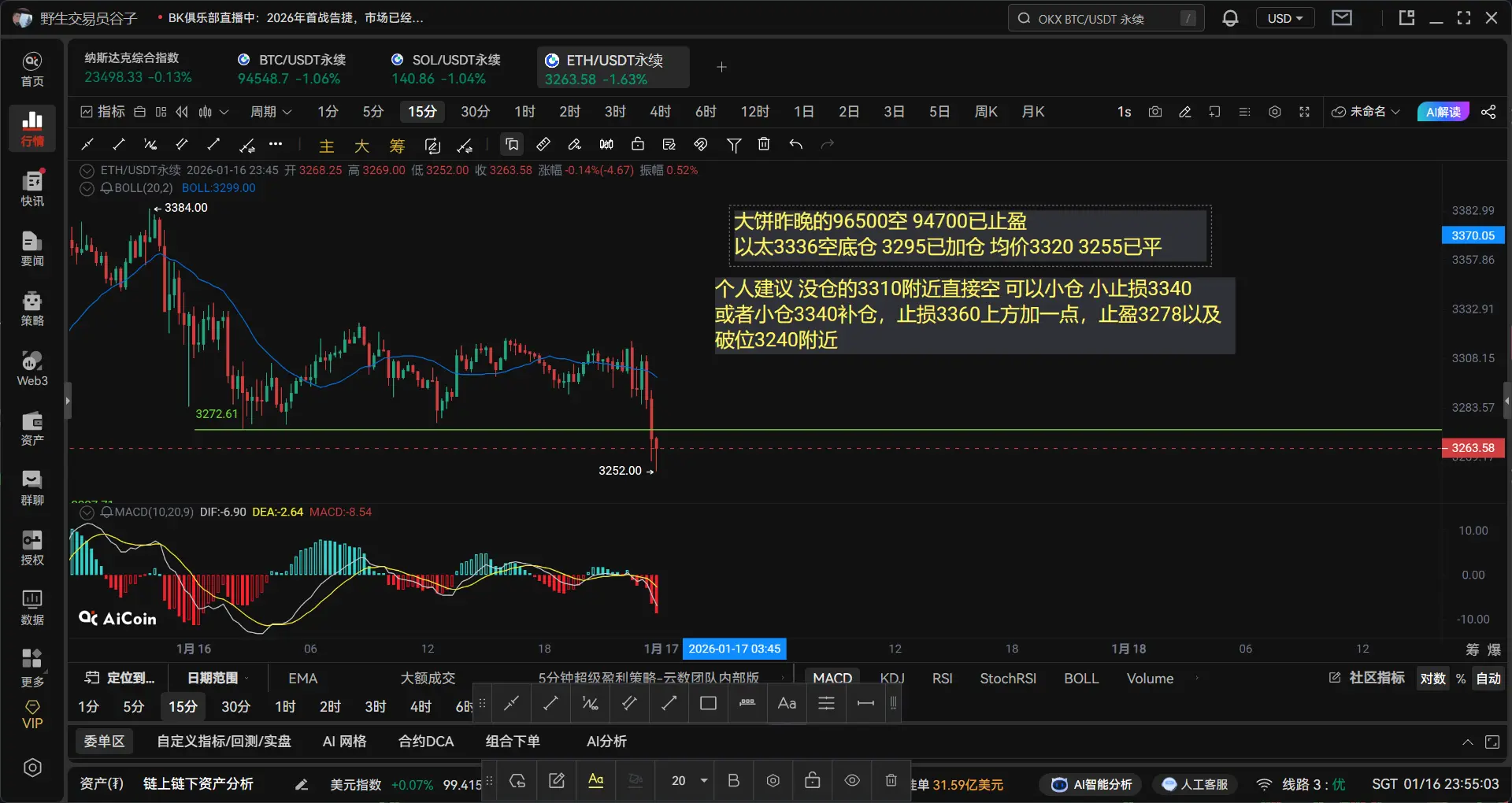This screenshot has width=1512, height=803.
Task: Select the 3384.00 high price label
Action: (x=186, y=208)
